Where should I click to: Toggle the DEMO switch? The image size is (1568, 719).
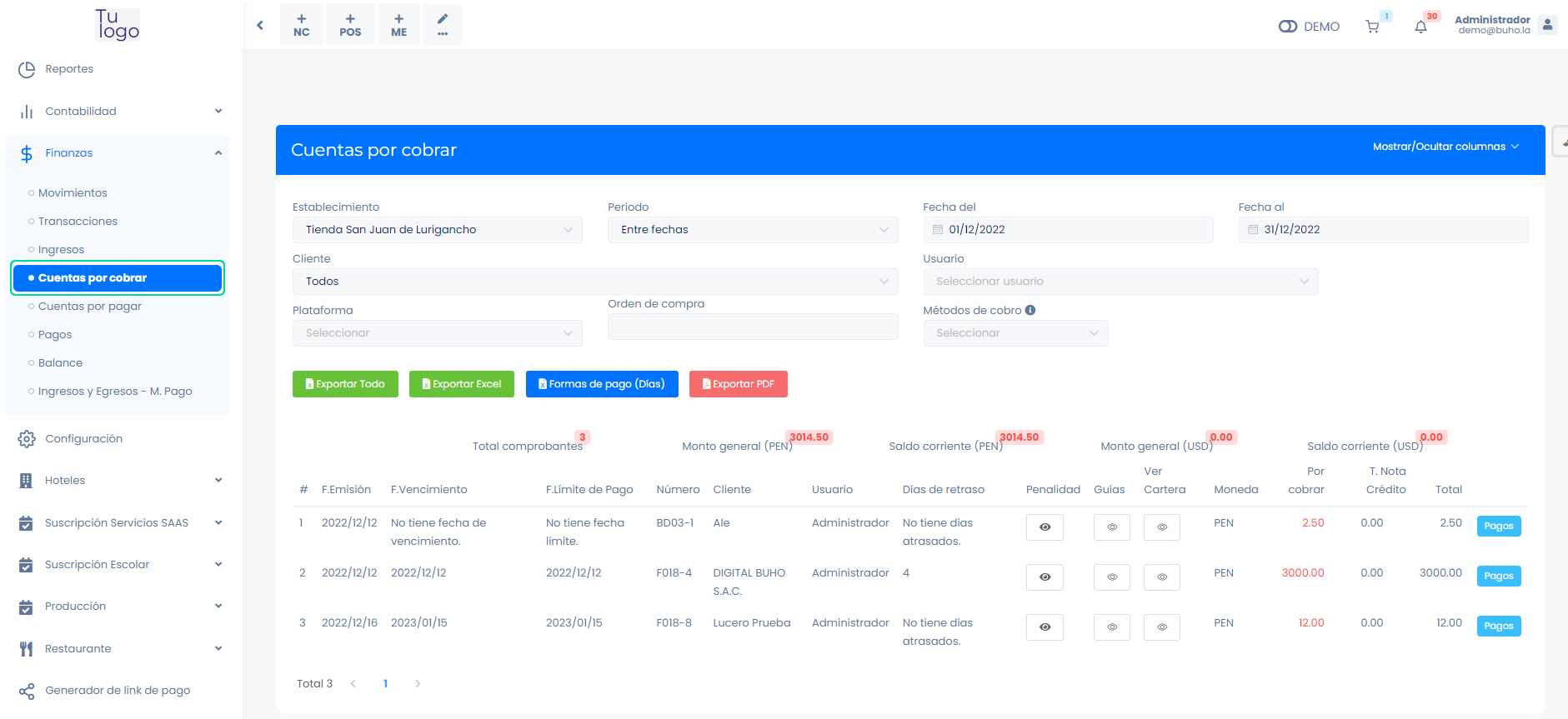1288,27
